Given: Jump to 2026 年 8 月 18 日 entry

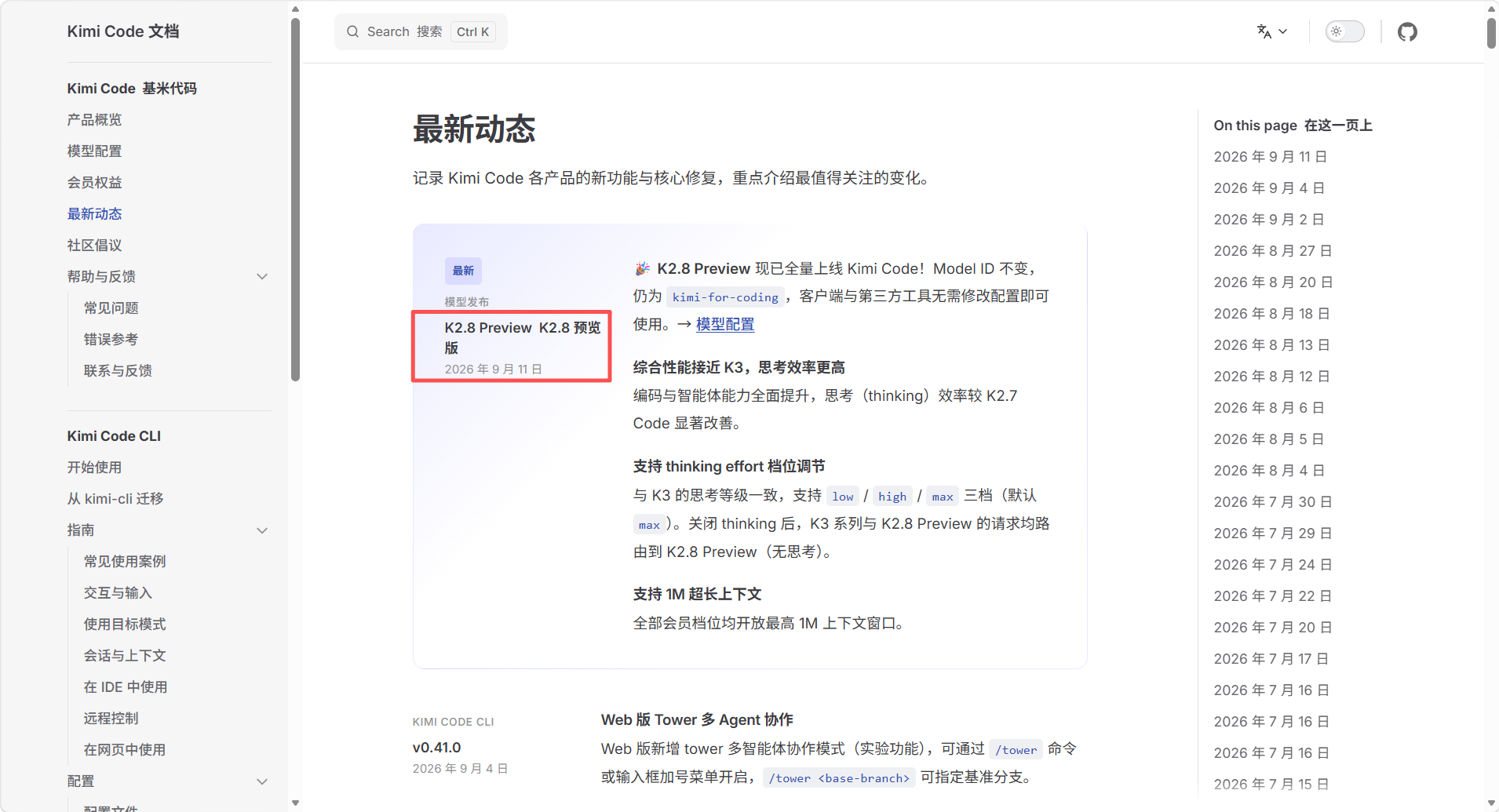Looking at the screenshot, I should pos(1271,314).
